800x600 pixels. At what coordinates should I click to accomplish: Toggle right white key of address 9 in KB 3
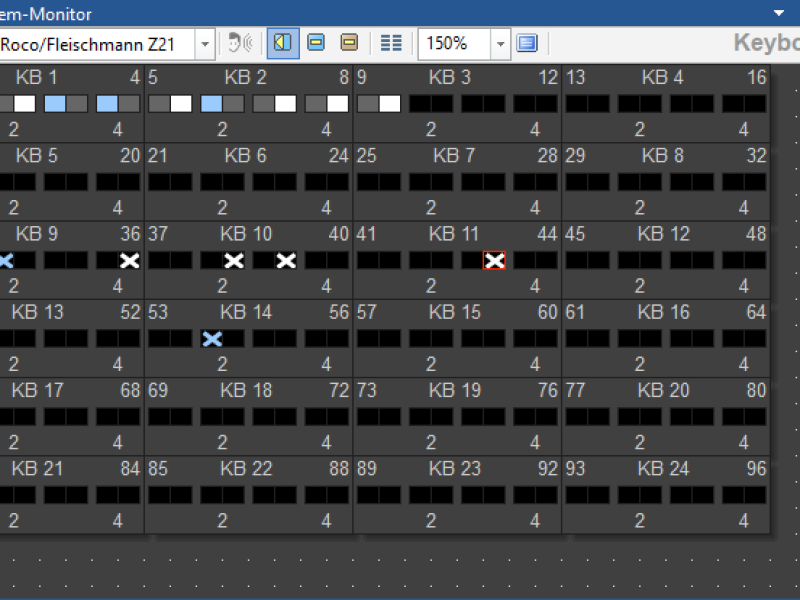coord(390,104)
